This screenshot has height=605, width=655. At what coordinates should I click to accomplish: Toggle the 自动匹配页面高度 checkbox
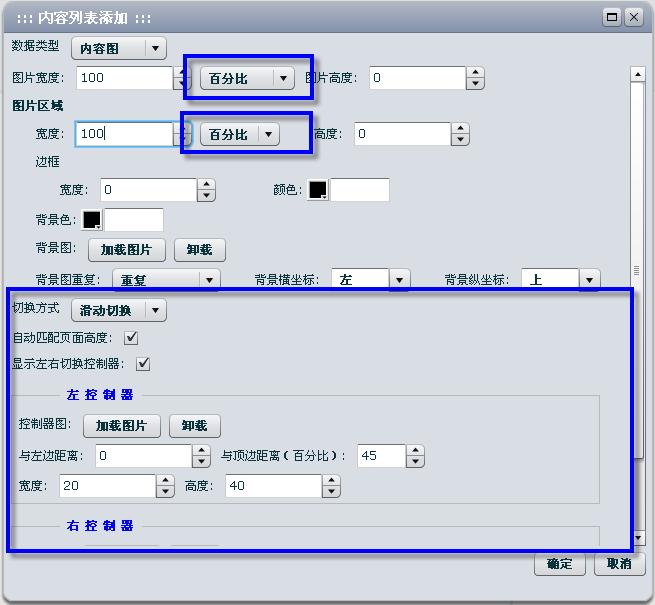coord(131,338)
